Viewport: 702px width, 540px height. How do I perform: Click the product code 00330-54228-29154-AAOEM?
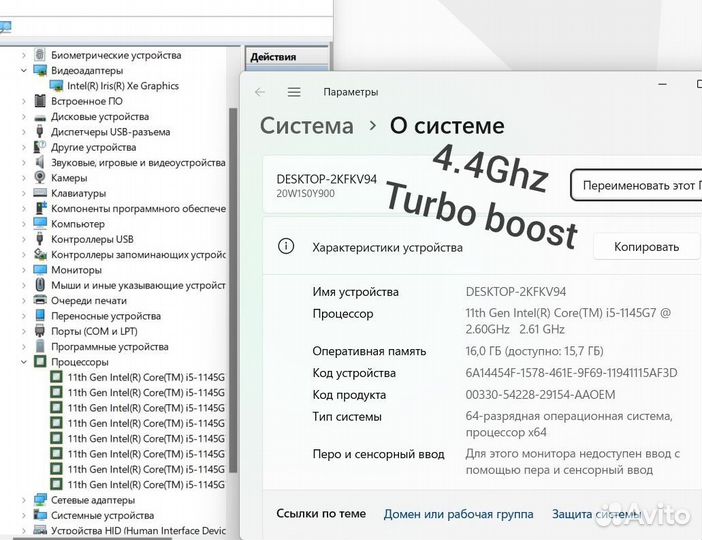[x=540, y=394]
